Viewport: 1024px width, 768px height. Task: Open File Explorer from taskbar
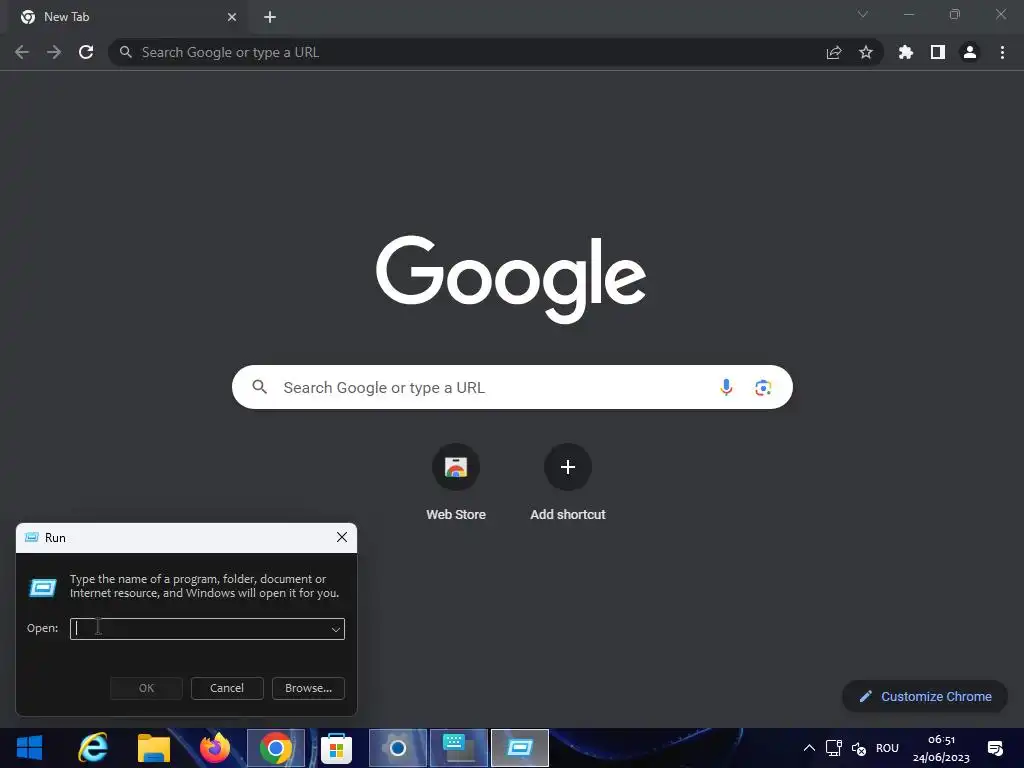[154, 748]
